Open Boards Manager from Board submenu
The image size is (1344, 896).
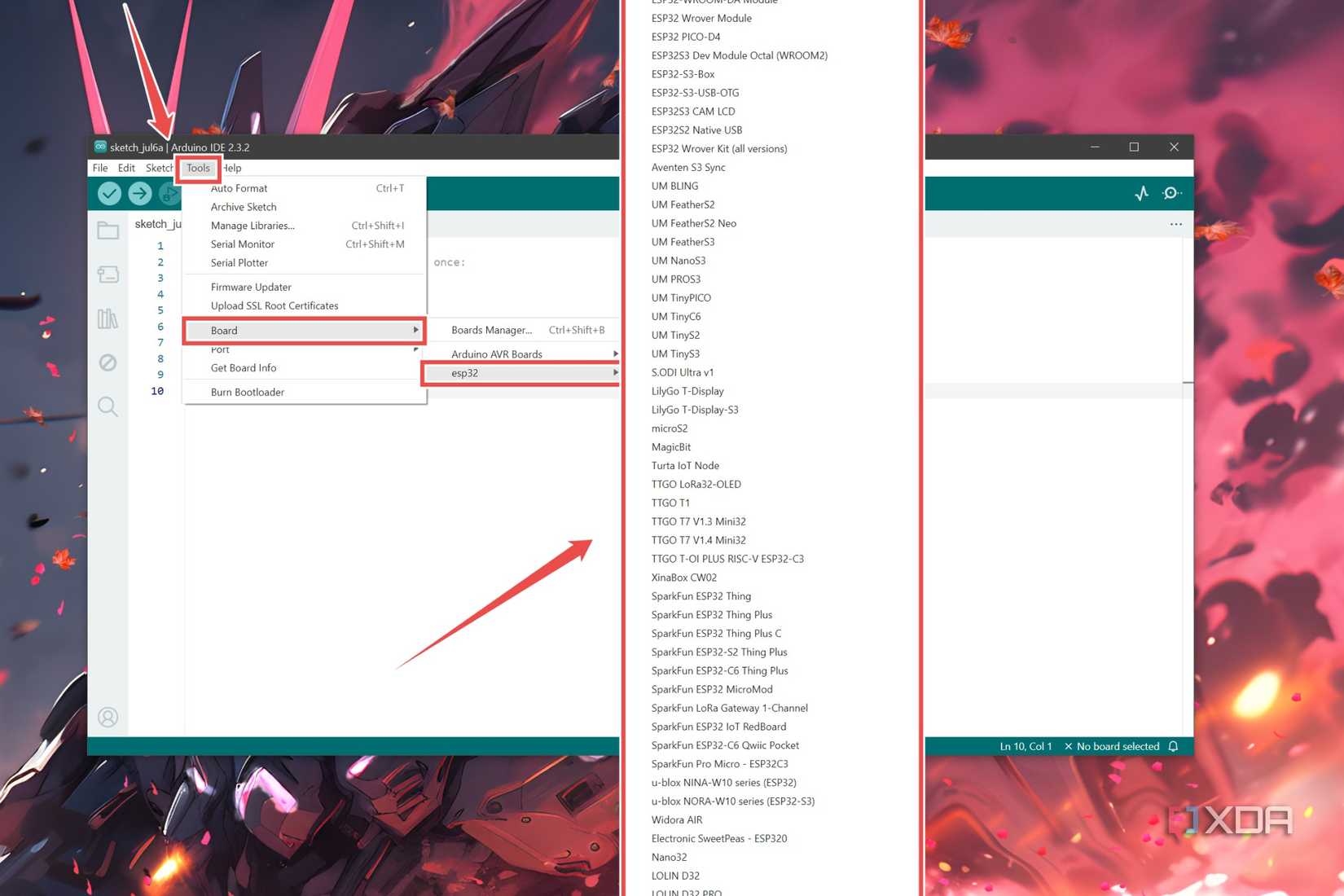[525, 330]
